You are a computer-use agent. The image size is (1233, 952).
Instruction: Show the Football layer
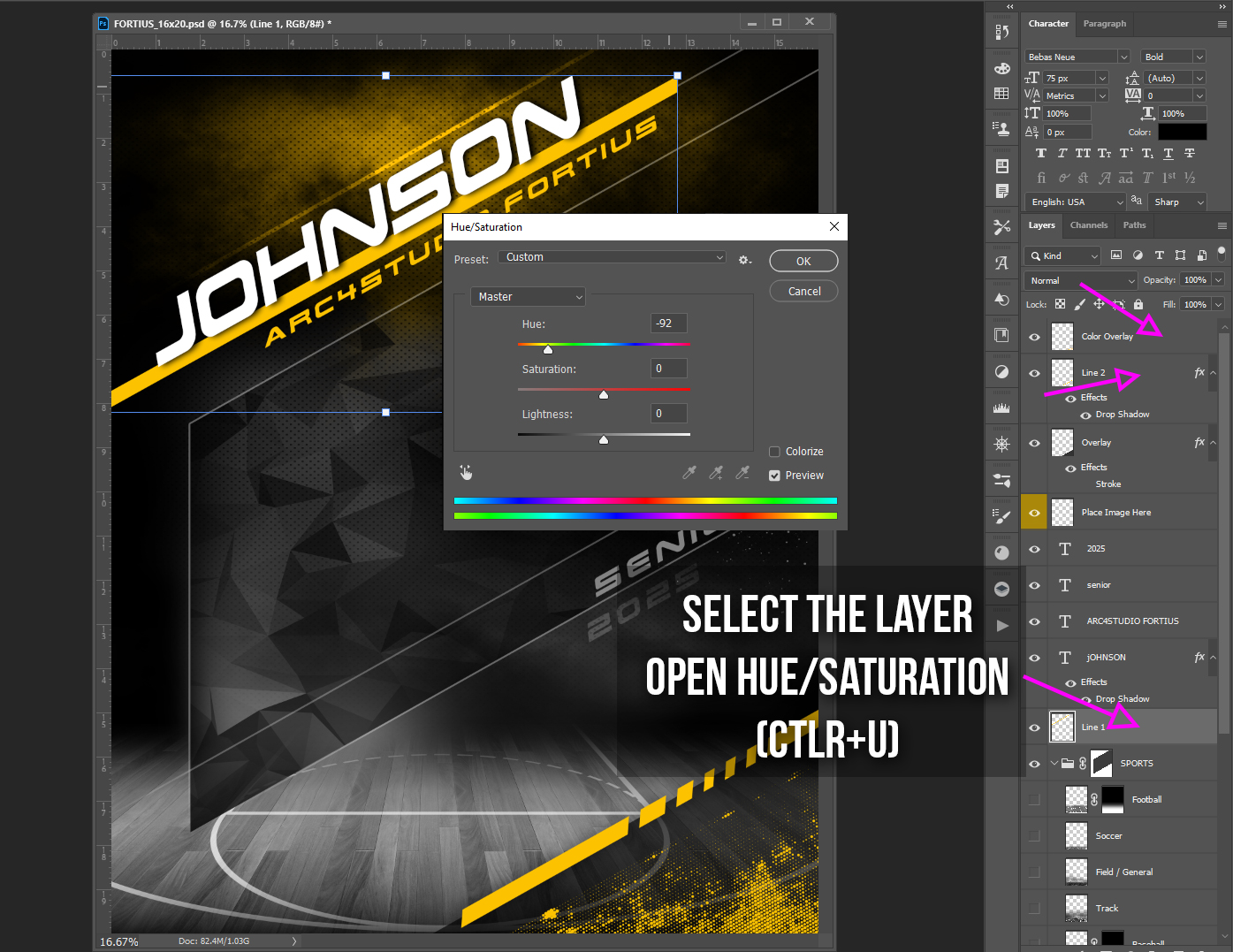(x=1034, y=800)
